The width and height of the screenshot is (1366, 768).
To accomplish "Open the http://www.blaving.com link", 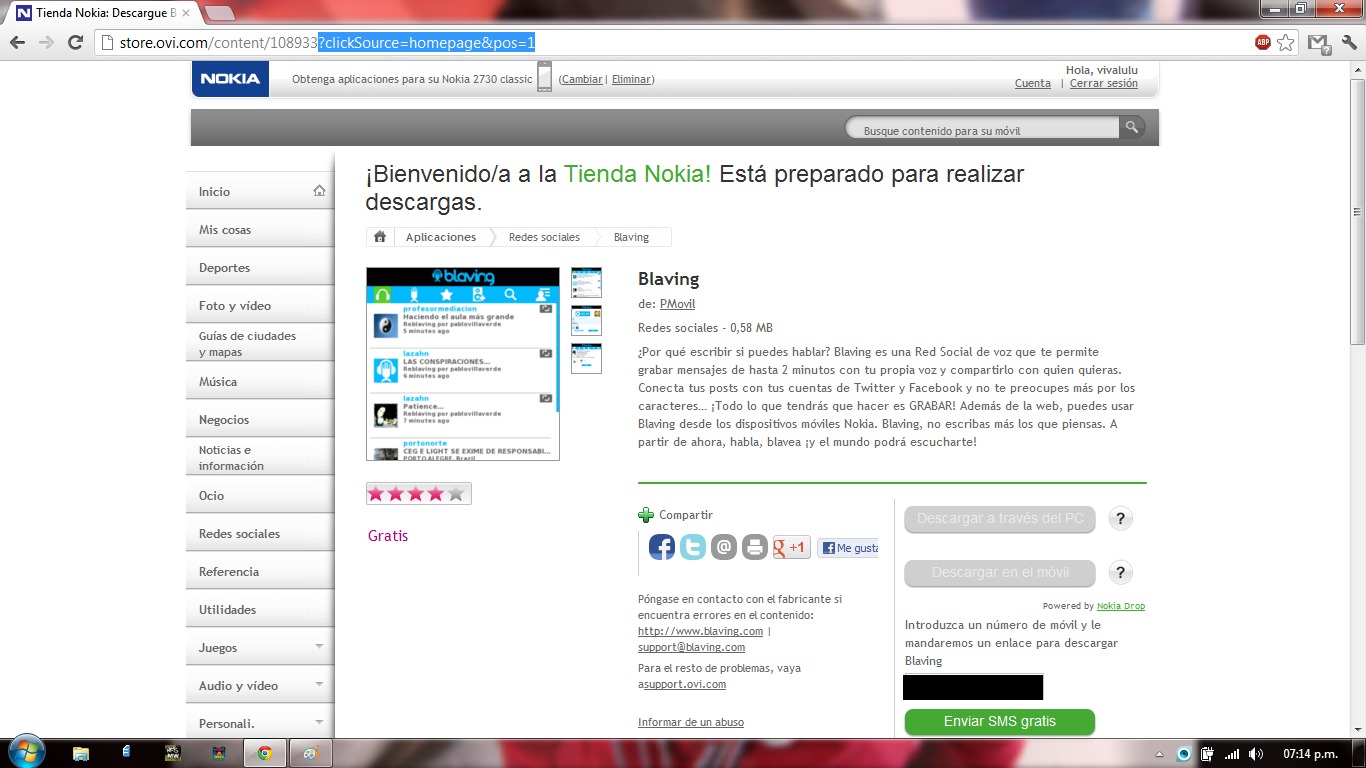I will [700, 631].
